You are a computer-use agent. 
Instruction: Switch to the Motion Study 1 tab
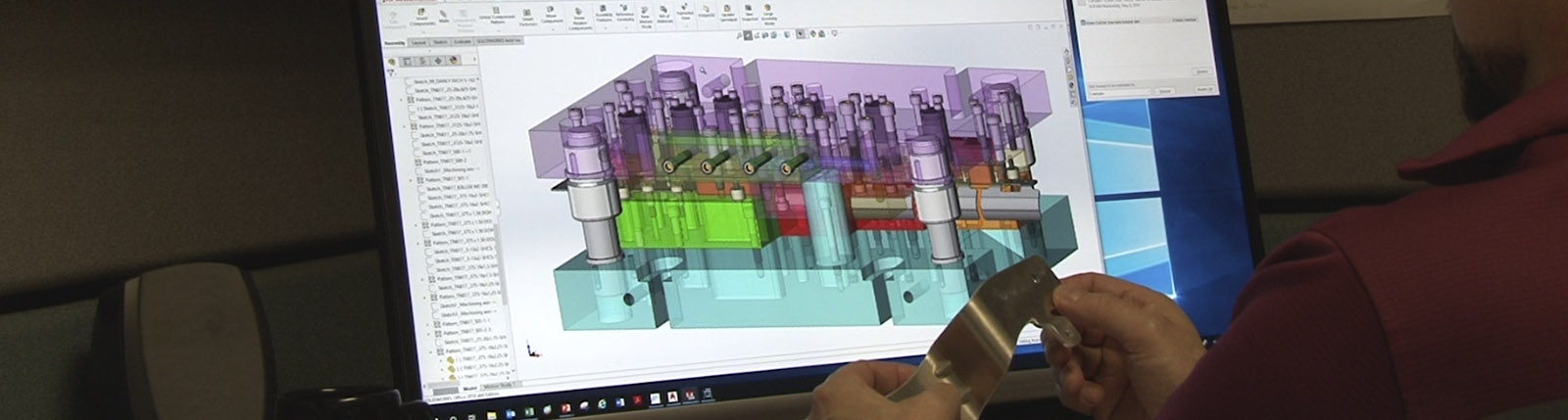coord(504,388)
